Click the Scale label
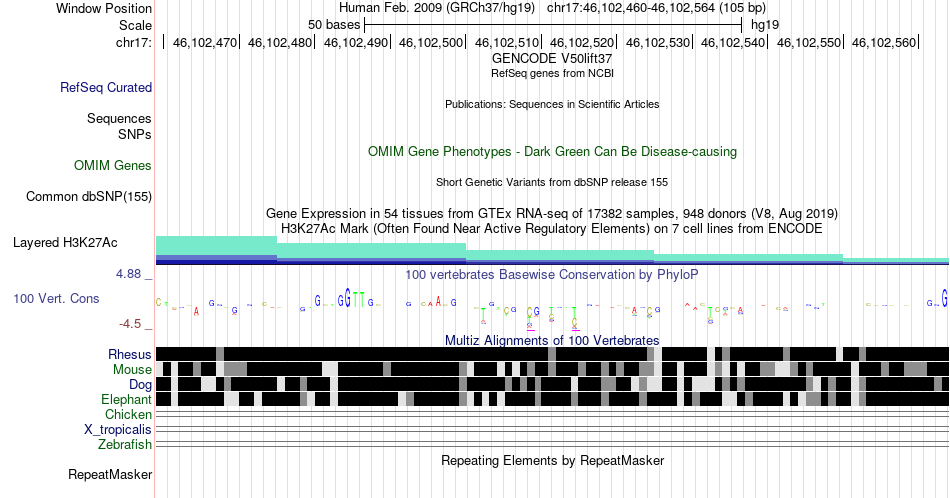The image size is (950, 498). (x=135, y=25)
